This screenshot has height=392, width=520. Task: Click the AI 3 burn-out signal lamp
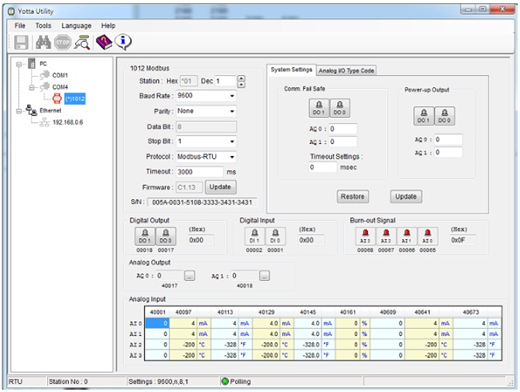click(365, 236)
